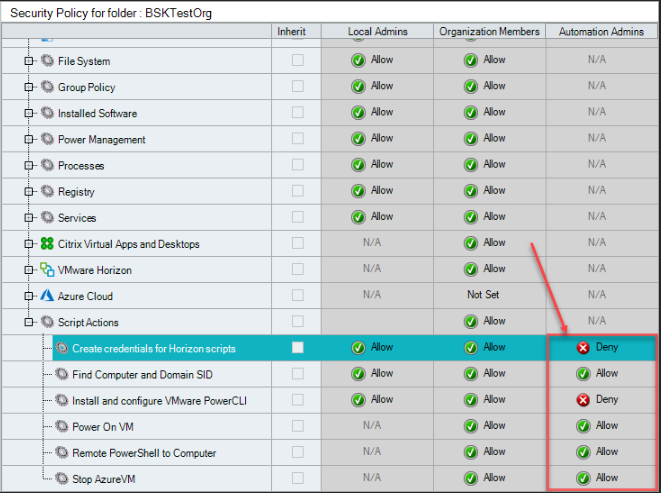Click Organization Members Allow text for Registry
Screen dimensions: 661x493
coord(494,191)
